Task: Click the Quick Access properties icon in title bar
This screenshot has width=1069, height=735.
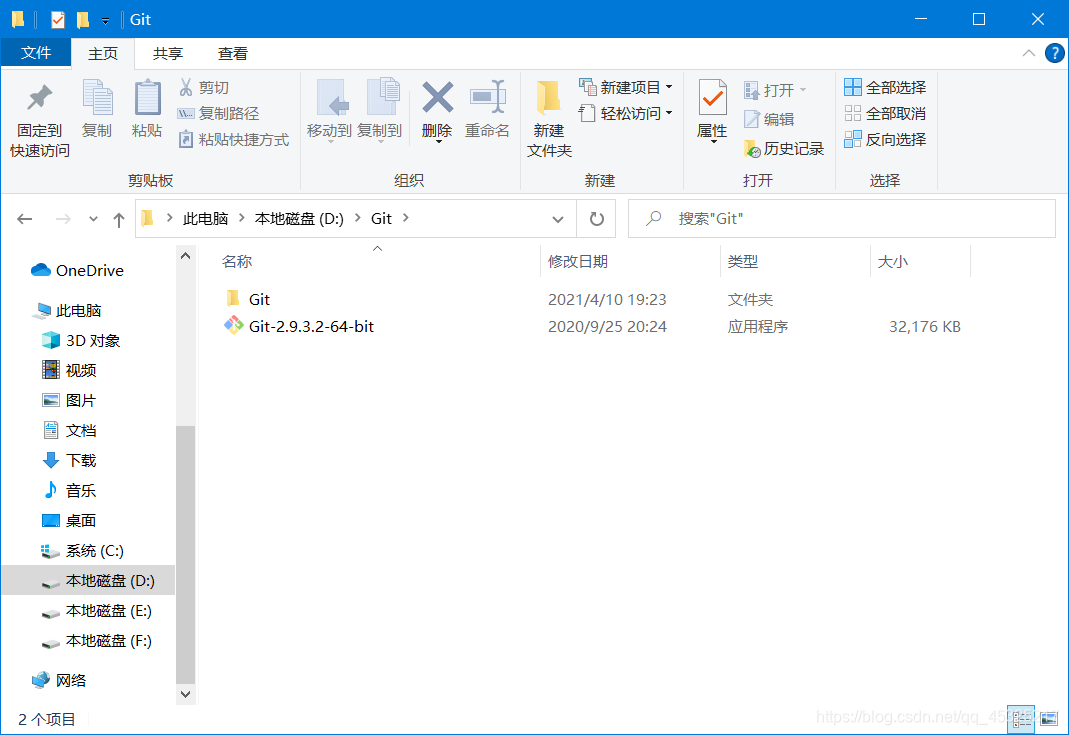Action: [58, 20]
